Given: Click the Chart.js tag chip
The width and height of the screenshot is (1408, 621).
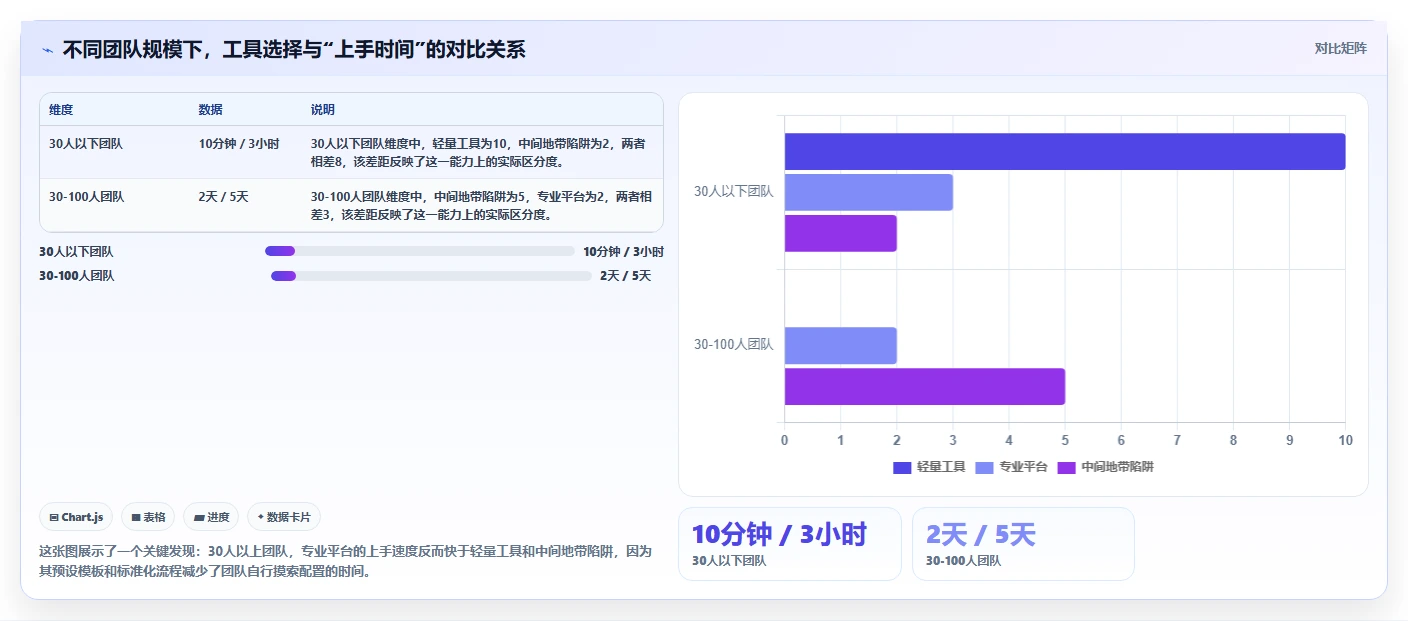Looking at the screenshot, I should point(77,517).
